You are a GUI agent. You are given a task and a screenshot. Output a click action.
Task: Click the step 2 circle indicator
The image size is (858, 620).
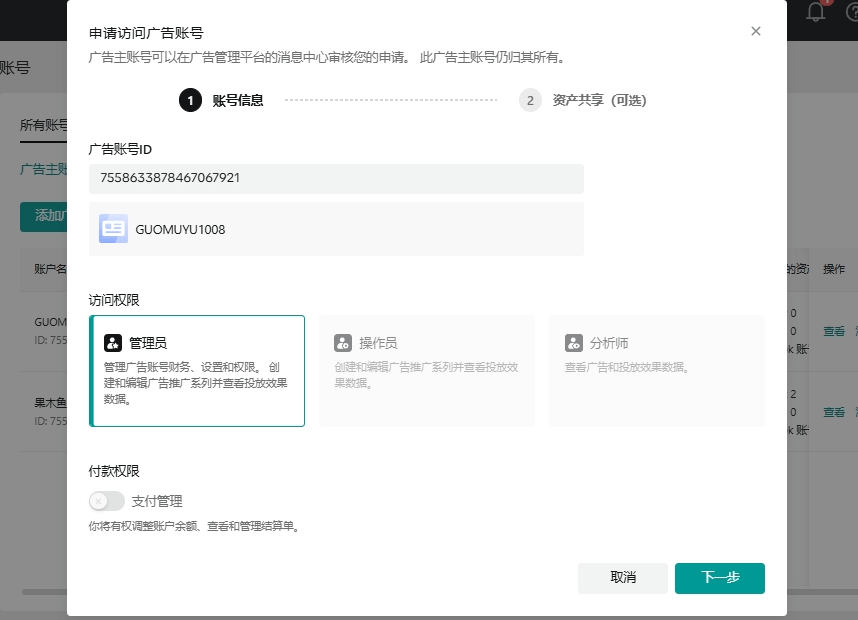tap(530, 100)
